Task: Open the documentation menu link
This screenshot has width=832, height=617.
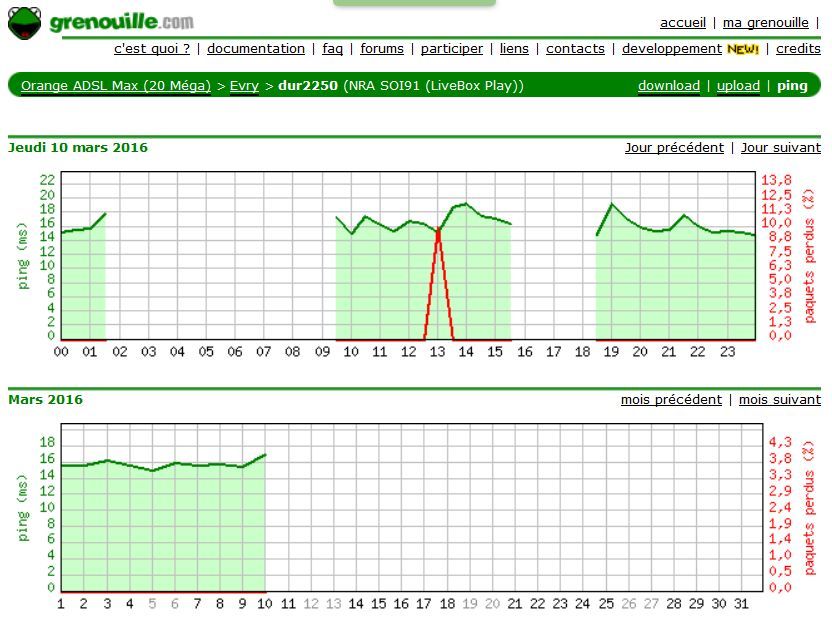Action: coord(256,48)
